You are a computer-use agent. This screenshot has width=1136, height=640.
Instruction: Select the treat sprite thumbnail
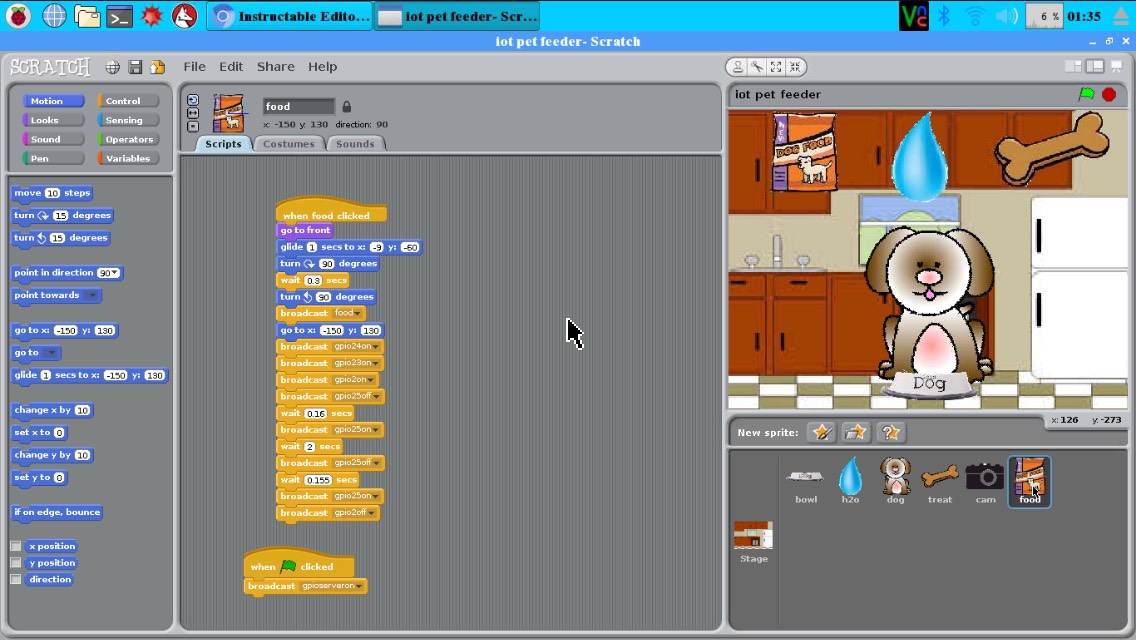(940, 481)
